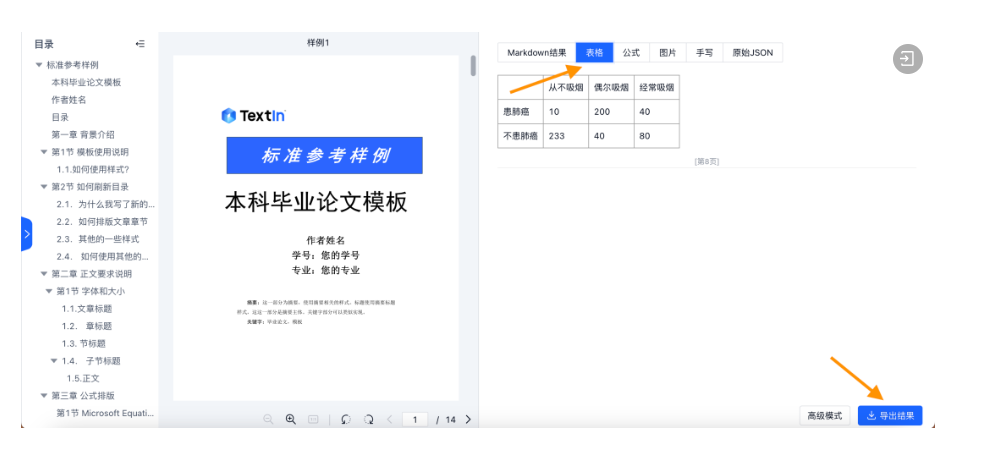Click the 高级模式 button
Image resolution: width=1006 pixels, height=475 pixels.
coord(824,415)
